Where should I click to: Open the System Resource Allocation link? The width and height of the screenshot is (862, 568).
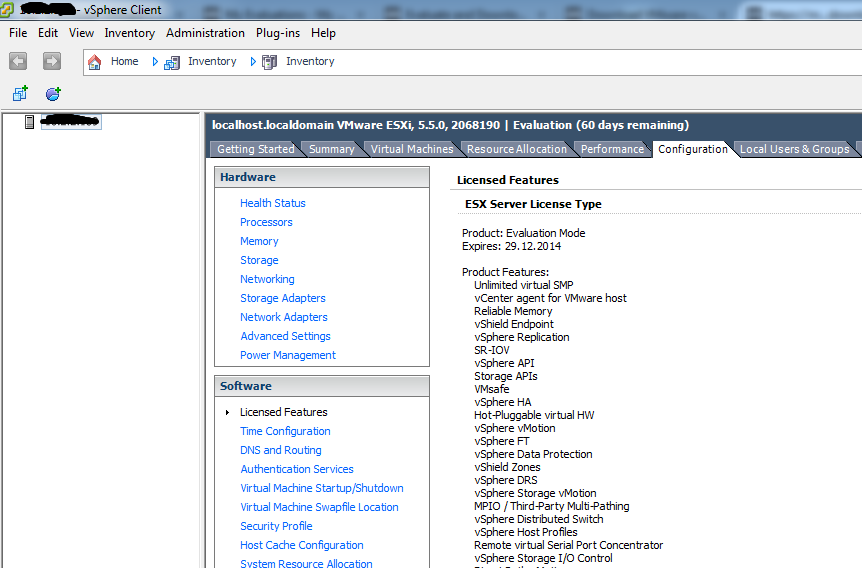tap(306, 563)
